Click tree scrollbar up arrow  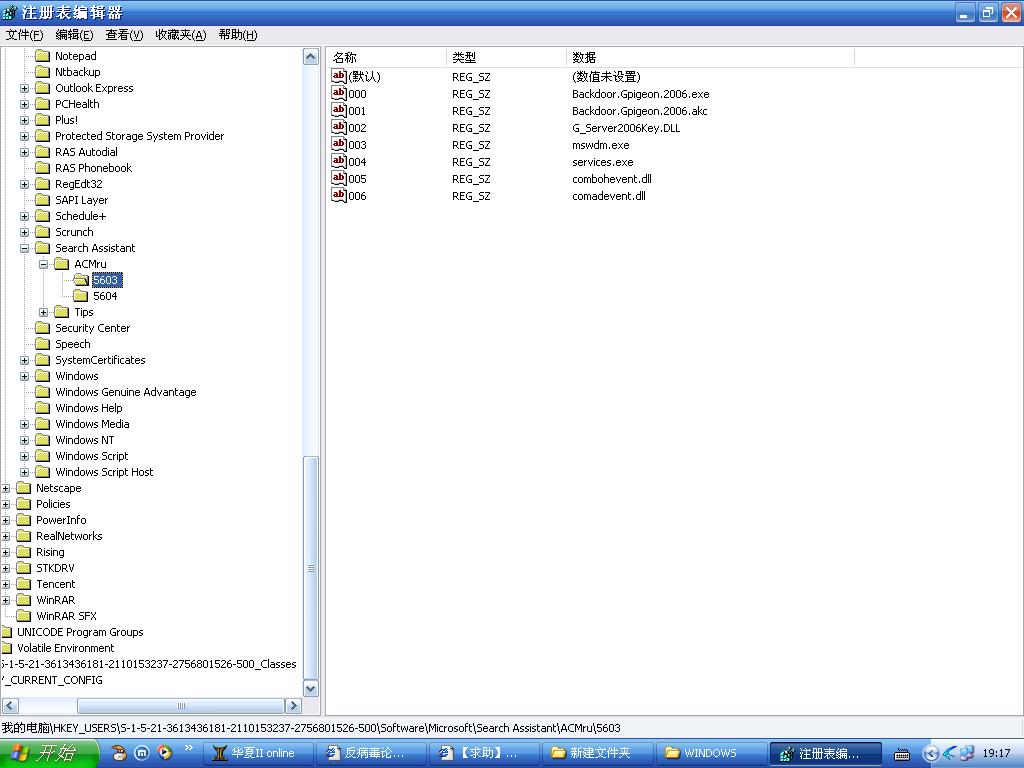click(x=312, y=57)
